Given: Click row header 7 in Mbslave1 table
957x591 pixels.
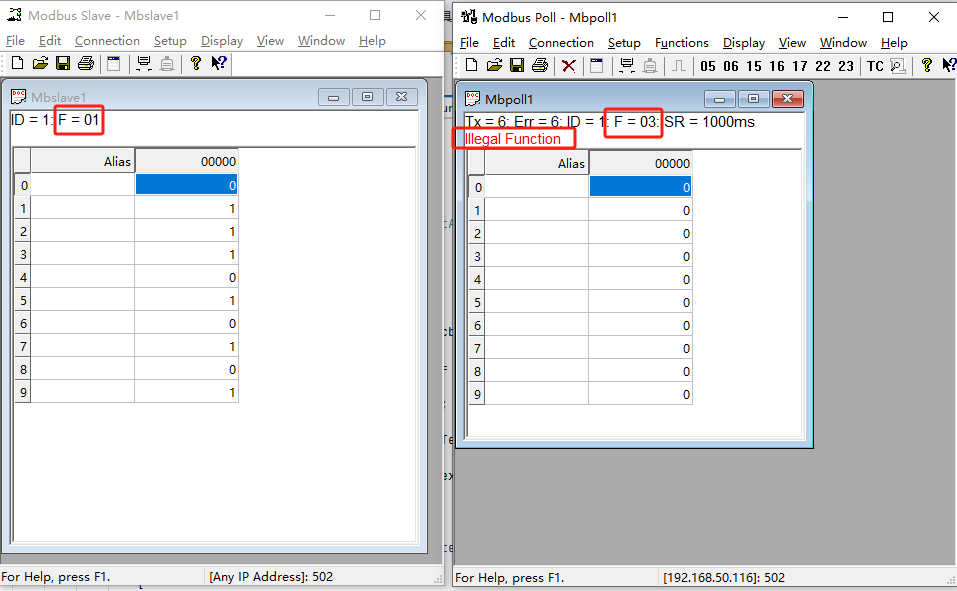Looking at the screenshot, I should (x=23, y=346).
